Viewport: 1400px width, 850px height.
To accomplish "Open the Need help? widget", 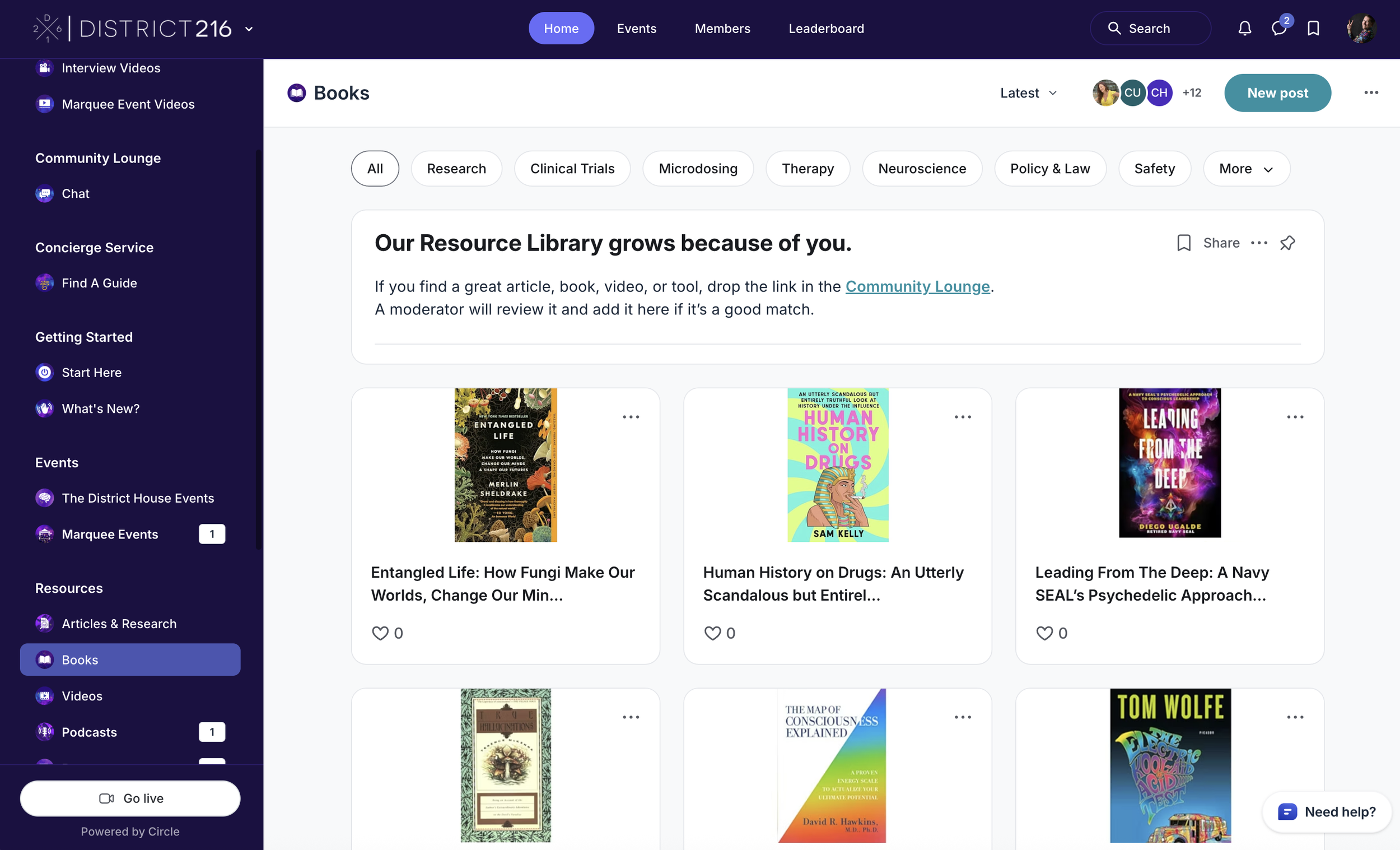I will [x=1327, y=811].
